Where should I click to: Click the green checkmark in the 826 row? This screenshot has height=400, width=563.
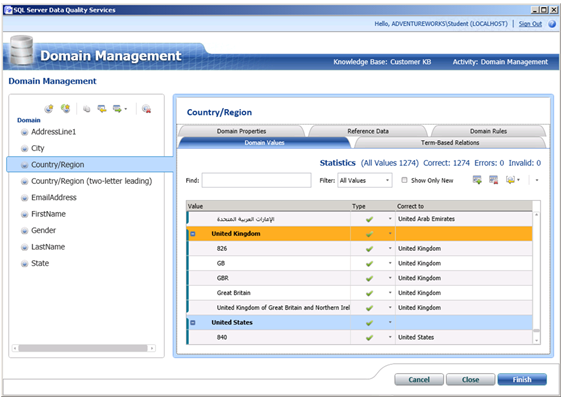(369, 249)
